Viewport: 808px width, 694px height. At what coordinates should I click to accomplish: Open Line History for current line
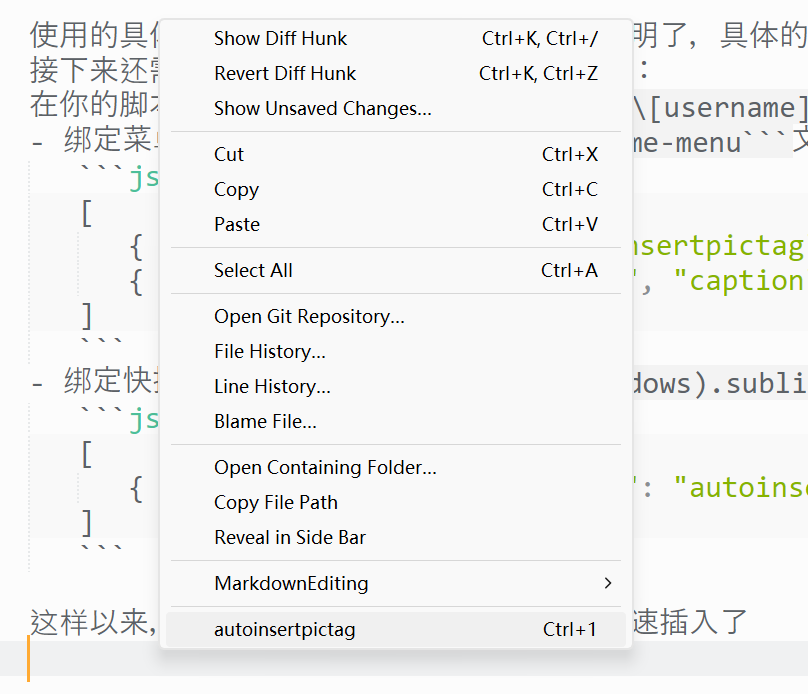pyautogui.click(x=272, y=387)
